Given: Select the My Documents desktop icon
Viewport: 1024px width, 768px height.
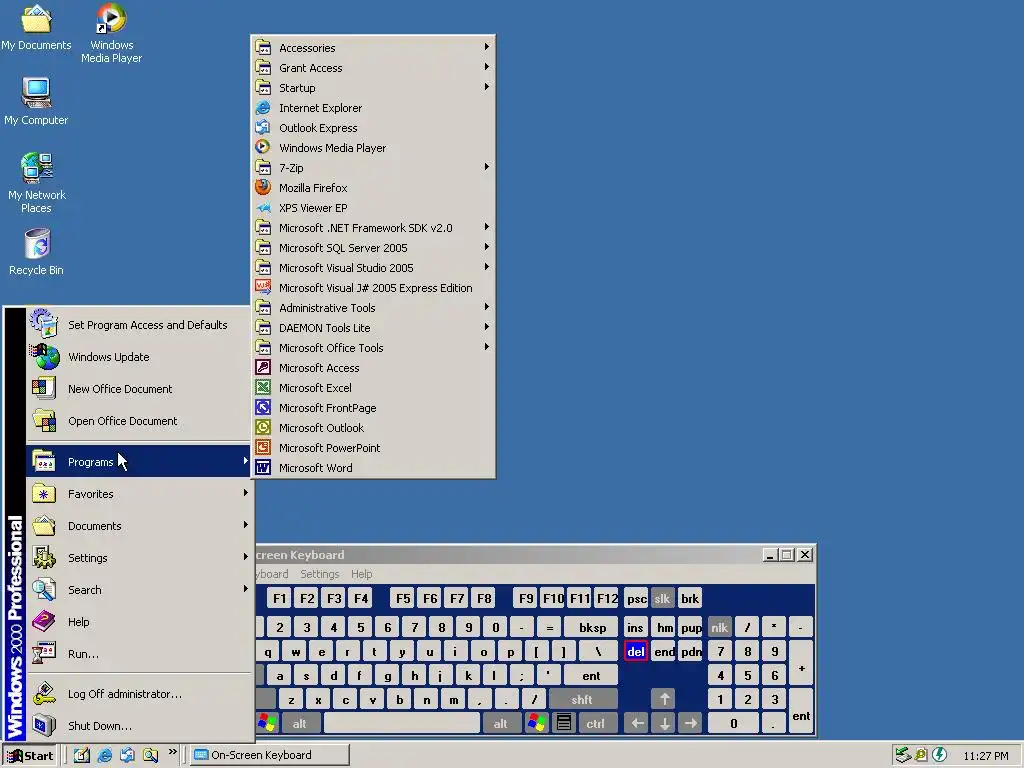Looking at the screenshot, I should point(36,27).
